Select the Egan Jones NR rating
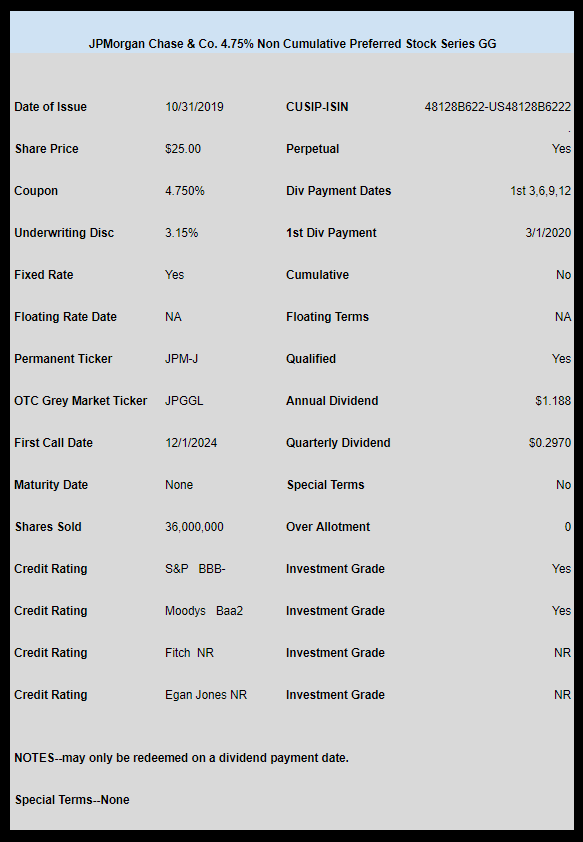 pos(206,694)
